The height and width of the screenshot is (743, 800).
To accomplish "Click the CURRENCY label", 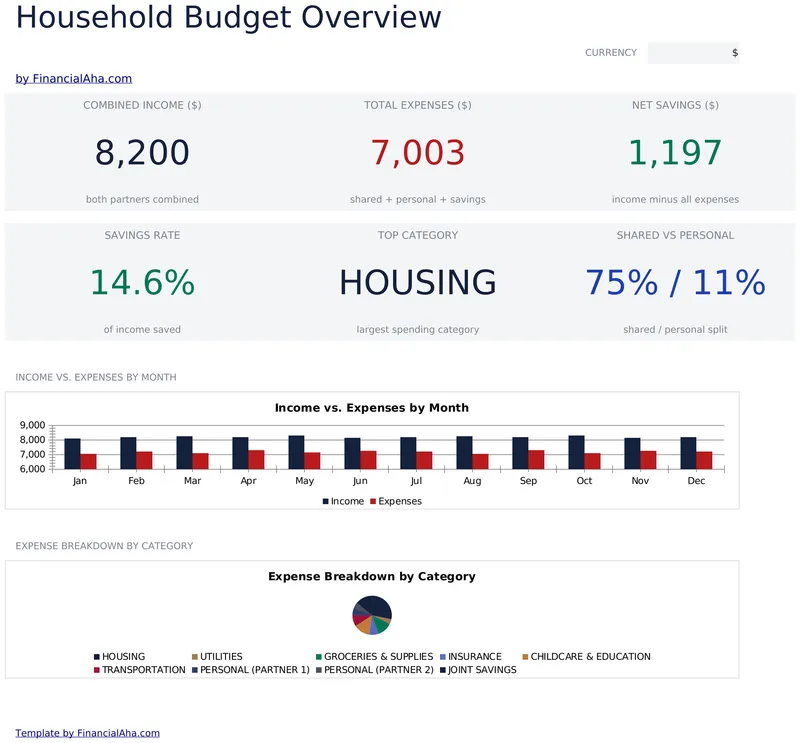I will (x=611, y=53).
